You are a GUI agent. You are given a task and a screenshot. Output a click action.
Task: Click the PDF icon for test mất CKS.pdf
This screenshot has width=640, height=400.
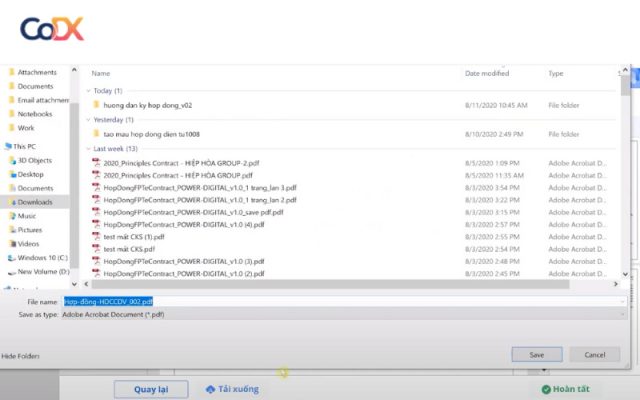click(x=97, y=249)
